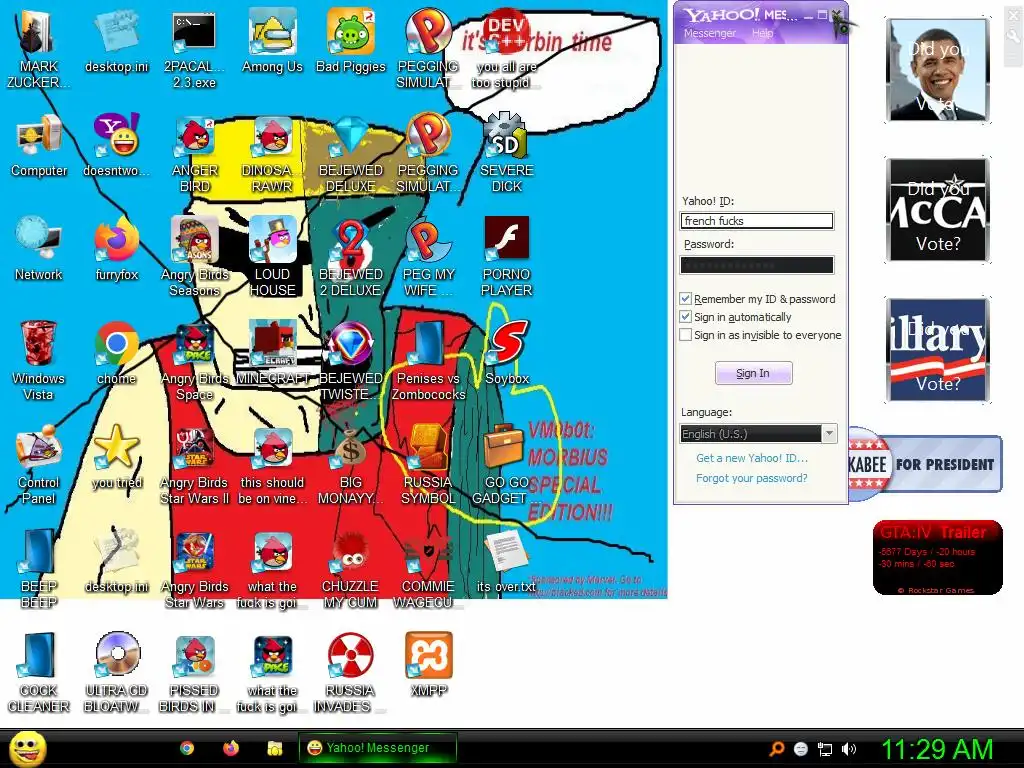
Task: Click the network tray icon
Action: [825, 749]
